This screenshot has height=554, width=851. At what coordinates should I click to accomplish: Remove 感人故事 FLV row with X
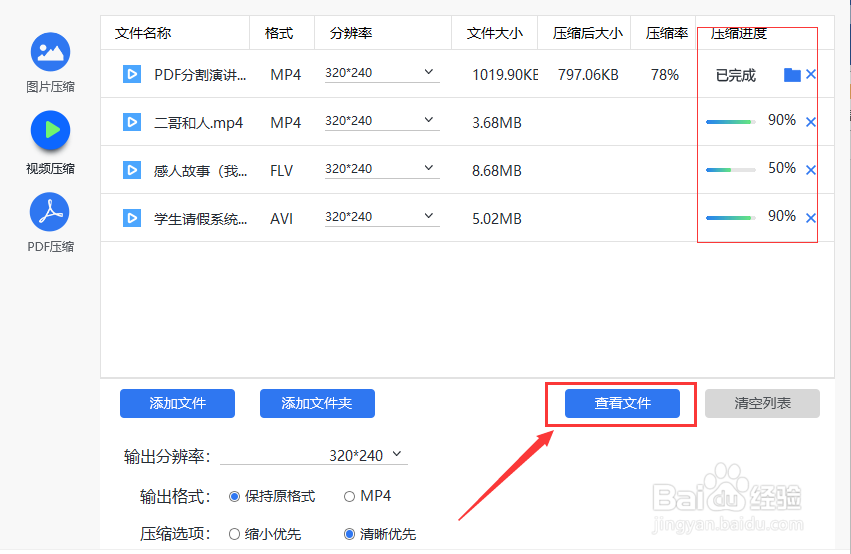coord(811,170)
